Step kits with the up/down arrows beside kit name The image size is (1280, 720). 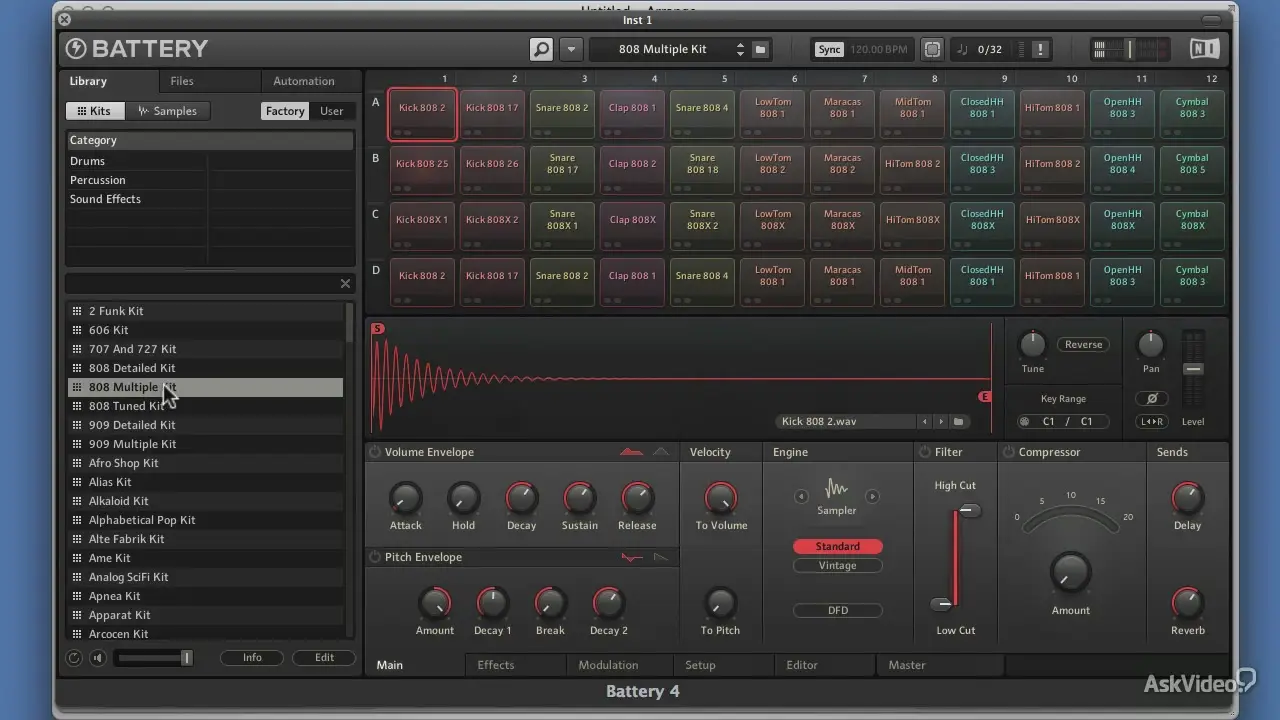tap(740, 49)
